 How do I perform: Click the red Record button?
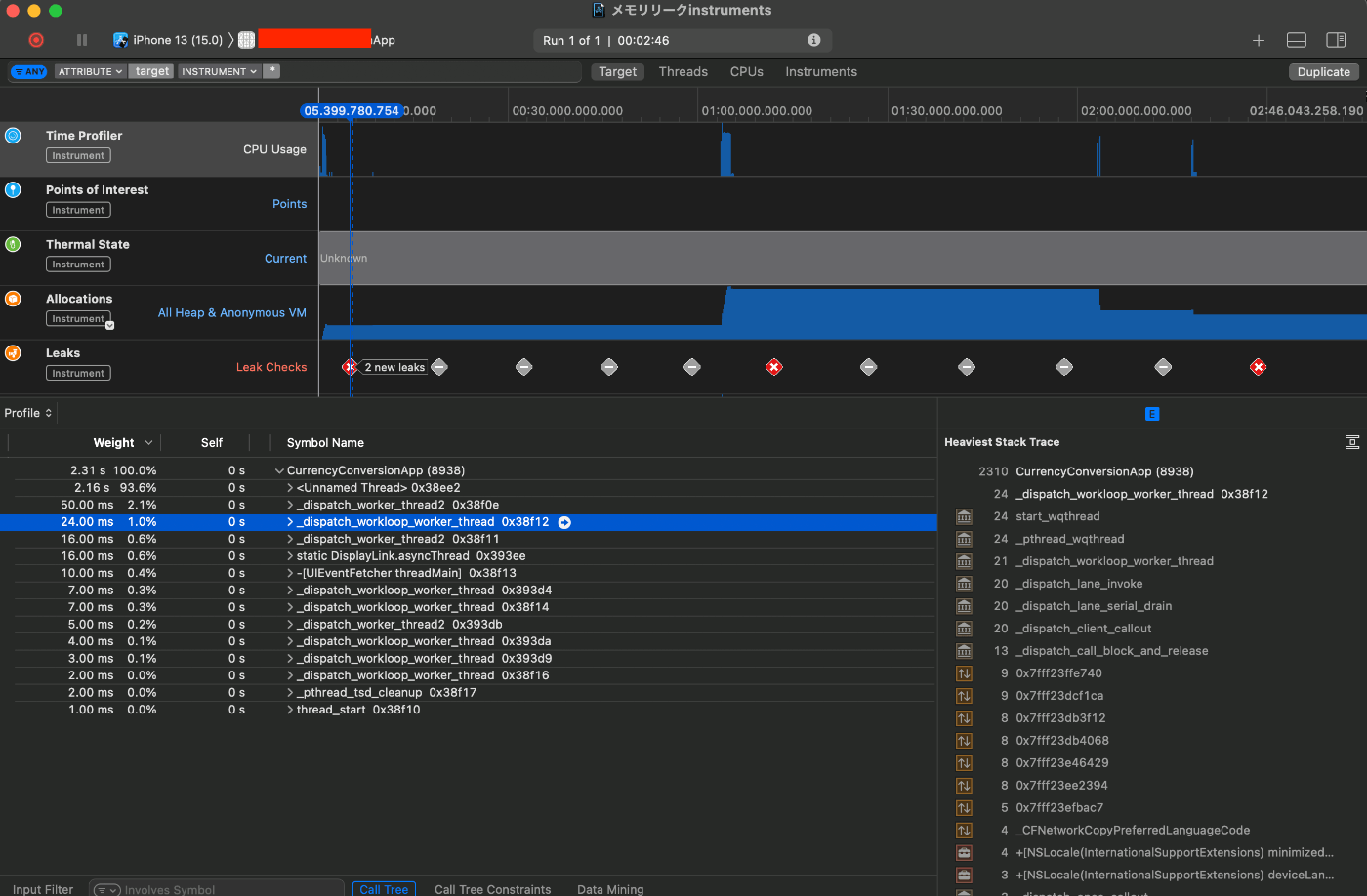point(36,40)
